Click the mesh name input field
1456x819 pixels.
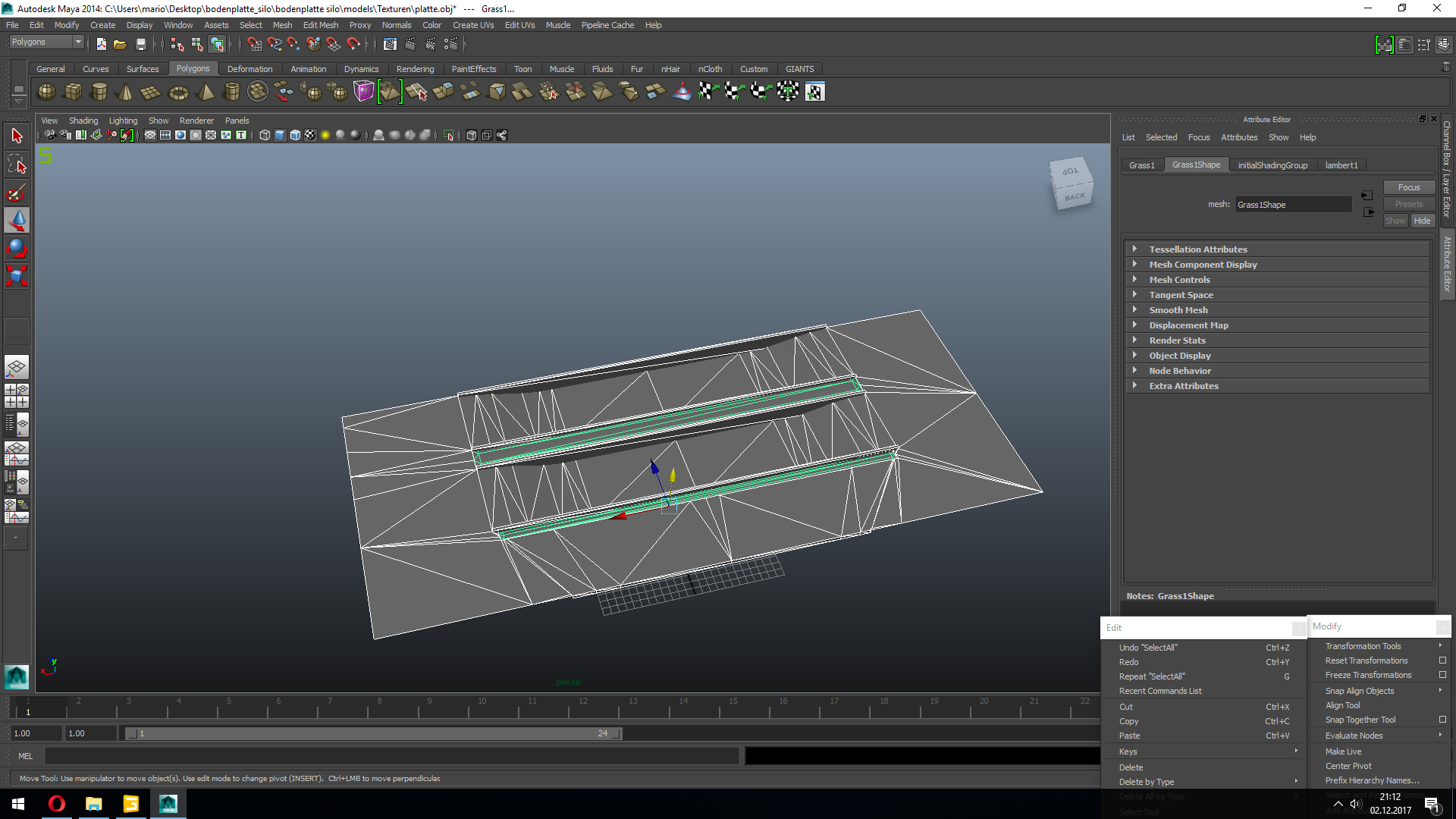click(1292, 205)
